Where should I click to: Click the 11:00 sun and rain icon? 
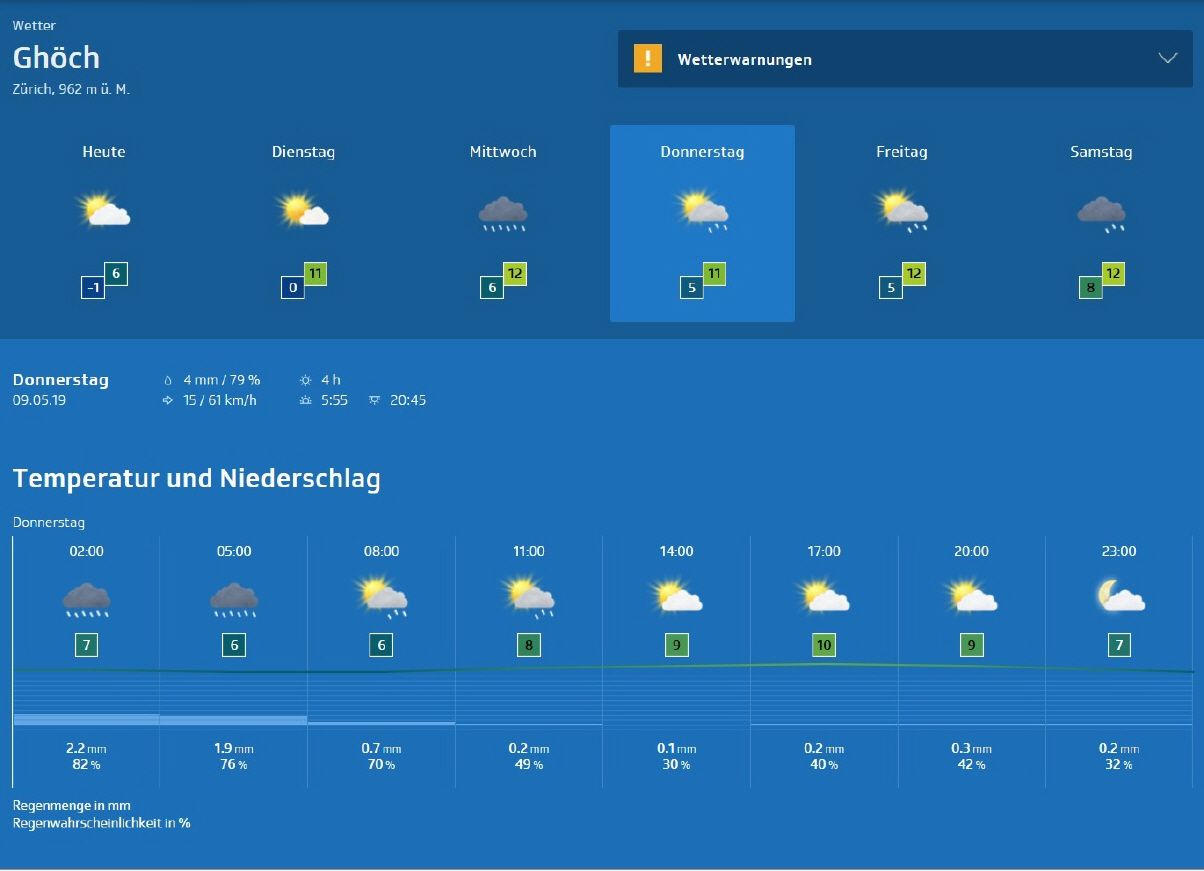coord(529,597)
